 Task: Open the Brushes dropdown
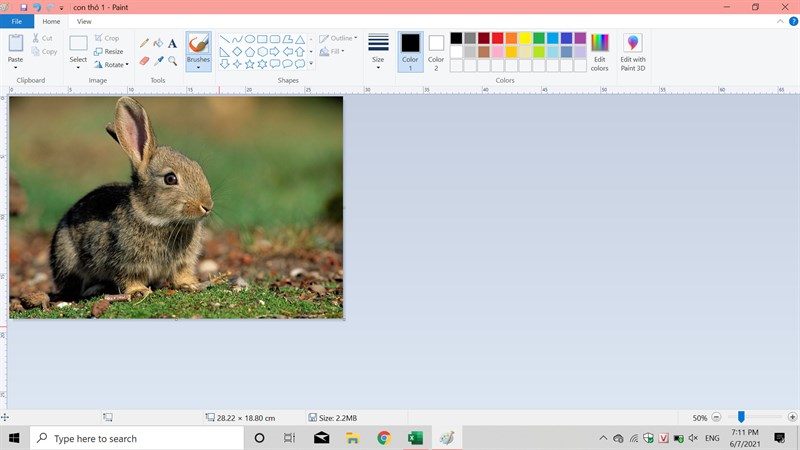click(198, 66)
